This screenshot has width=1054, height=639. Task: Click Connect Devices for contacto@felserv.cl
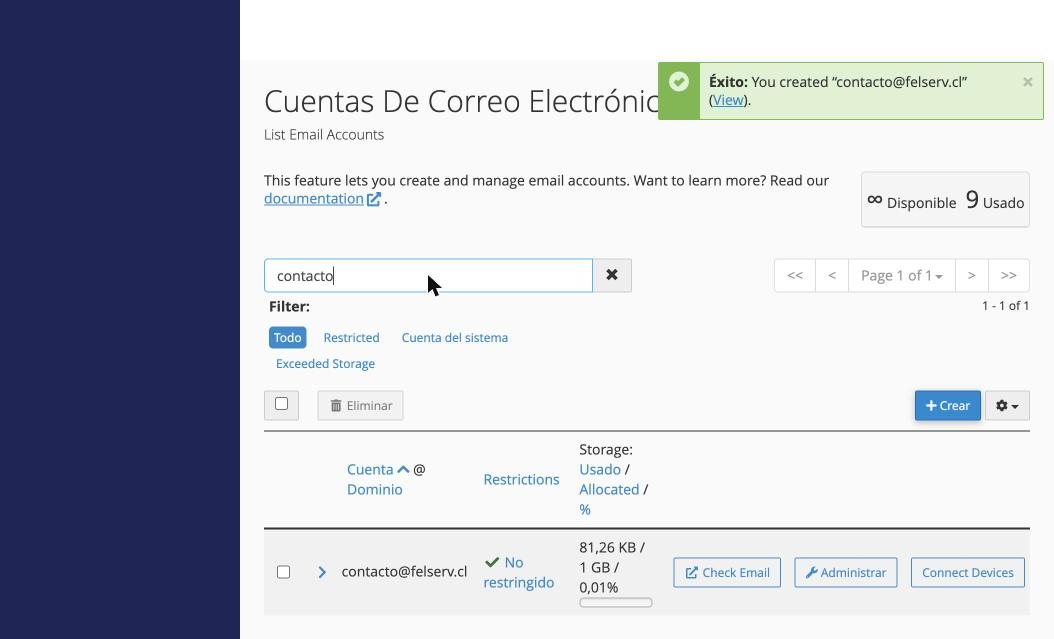(967, 572)
